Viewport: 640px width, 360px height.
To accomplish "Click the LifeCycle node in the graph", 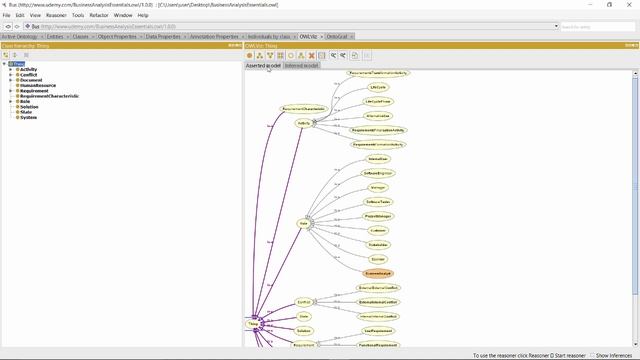I will [x=378, y=87].
